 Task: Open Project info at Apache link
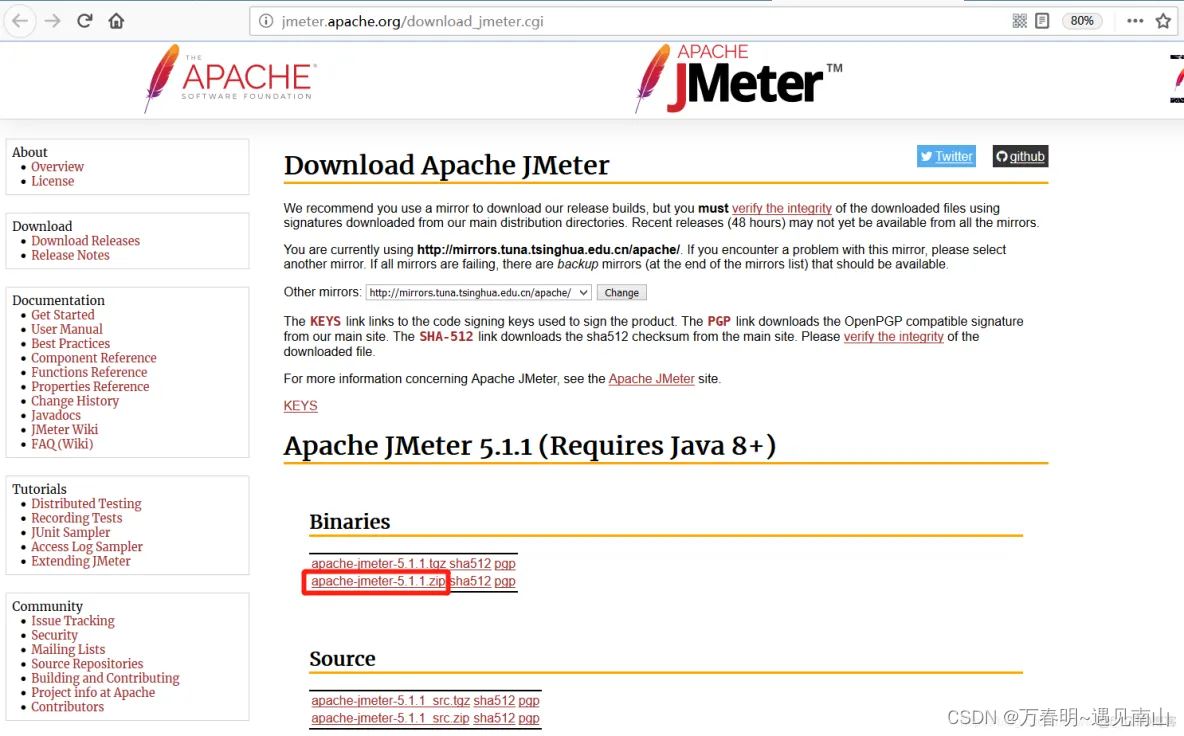click(x=93, y=692)
